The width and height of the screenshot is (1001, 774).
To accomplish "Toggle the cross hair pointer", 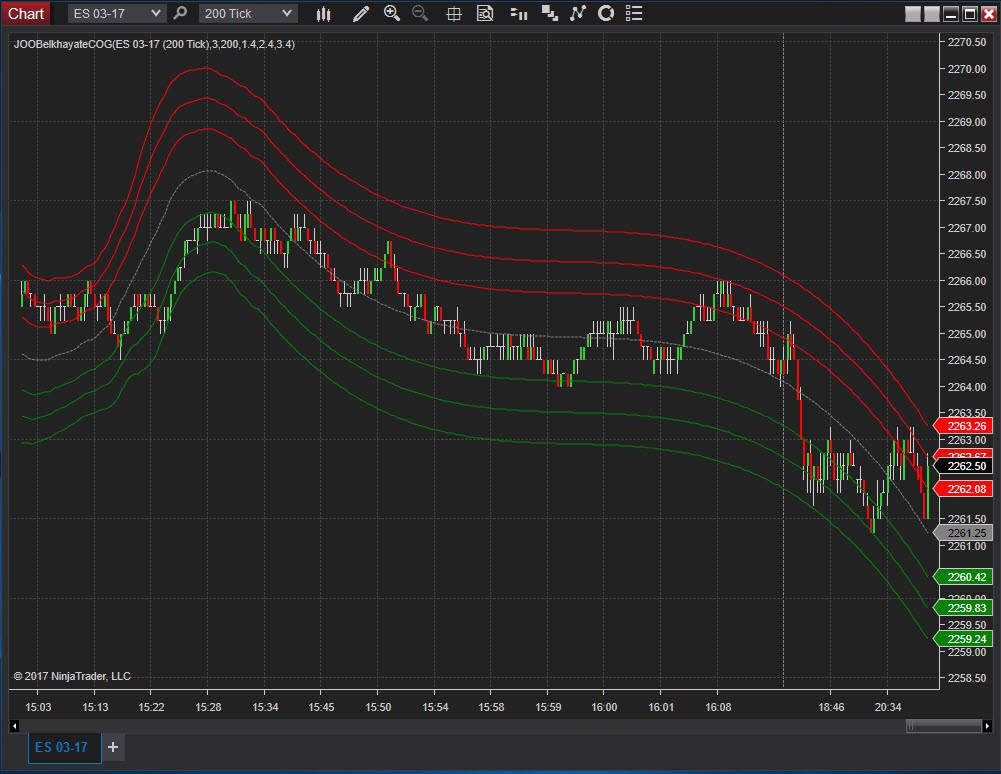I will (453, 13).
